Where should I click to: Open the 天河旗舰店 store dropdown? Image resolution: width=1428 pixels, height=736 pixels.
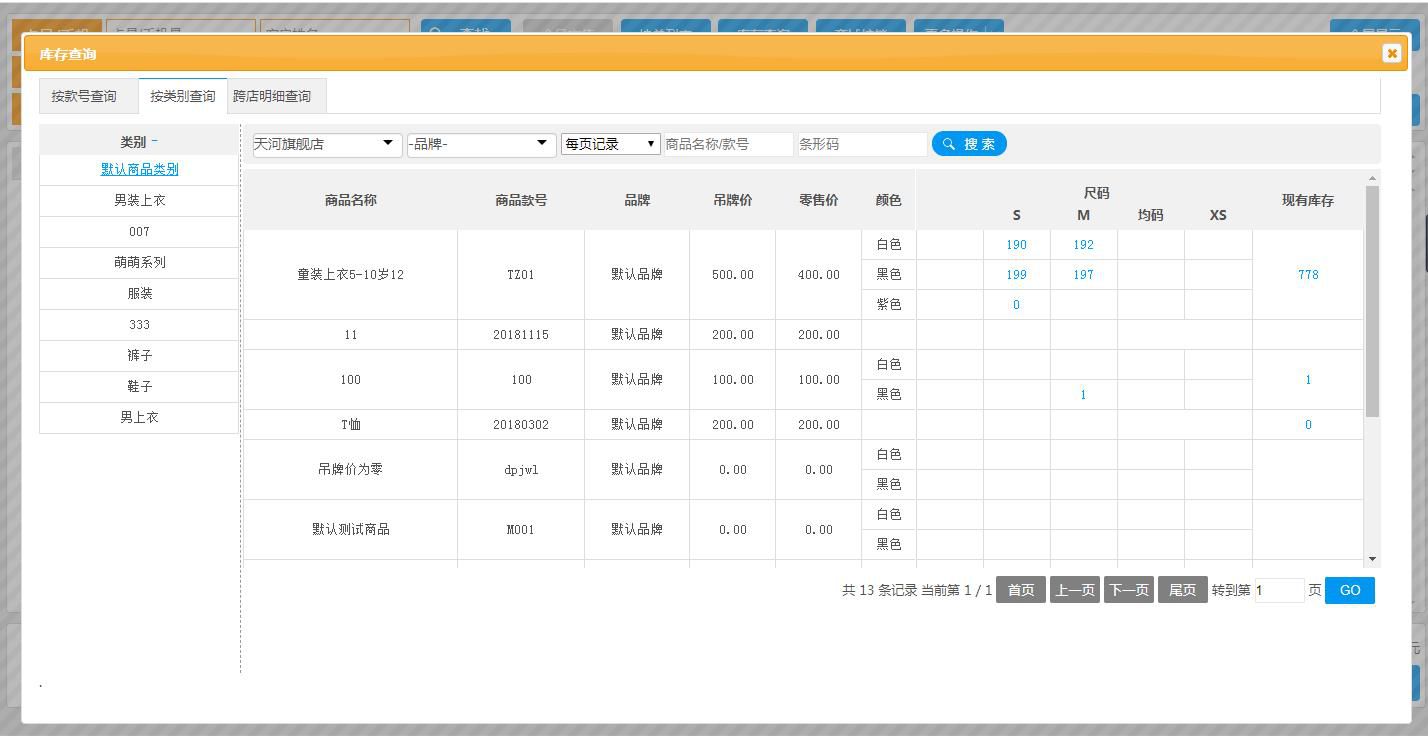coord(325,144)
